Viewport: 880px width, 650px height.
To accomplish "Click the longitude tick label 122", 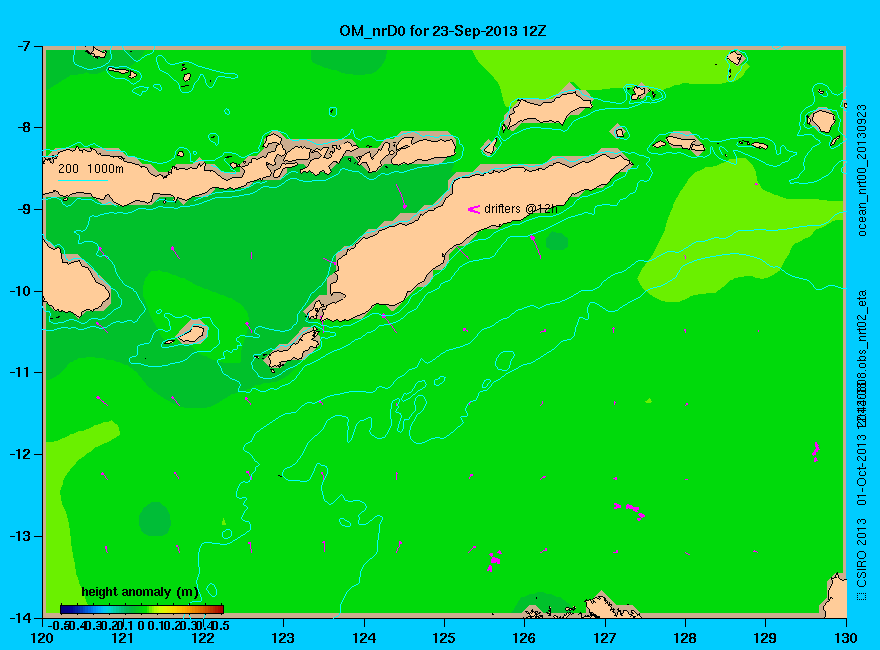I will pos(203,638).
